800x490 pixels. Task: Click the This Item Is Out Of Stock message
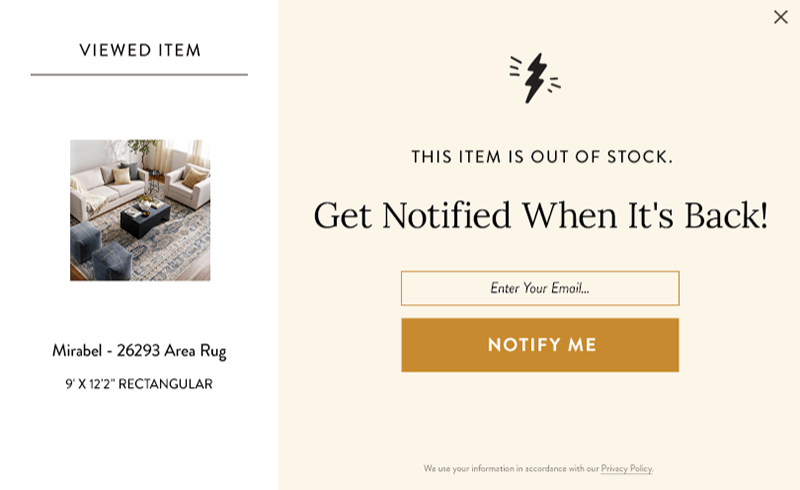(541, 157)
